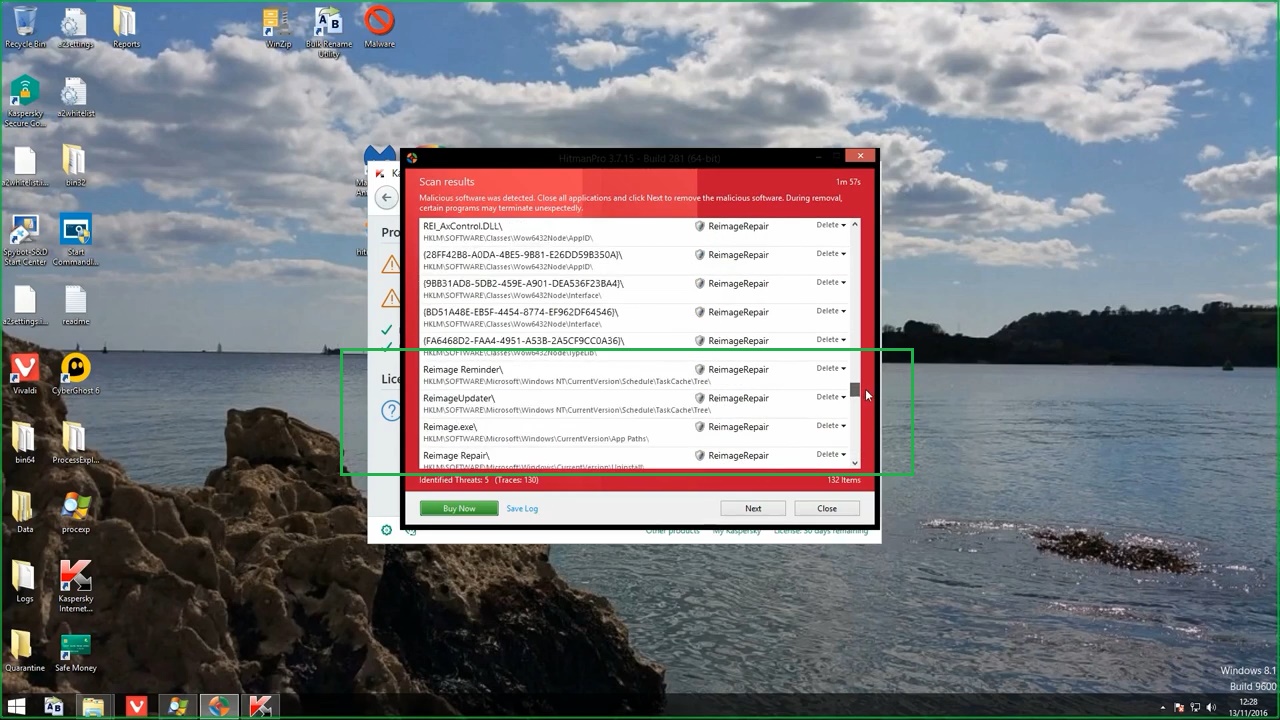
Task: Open the Quarantine folder on desktop
Action: coord(25,650)
